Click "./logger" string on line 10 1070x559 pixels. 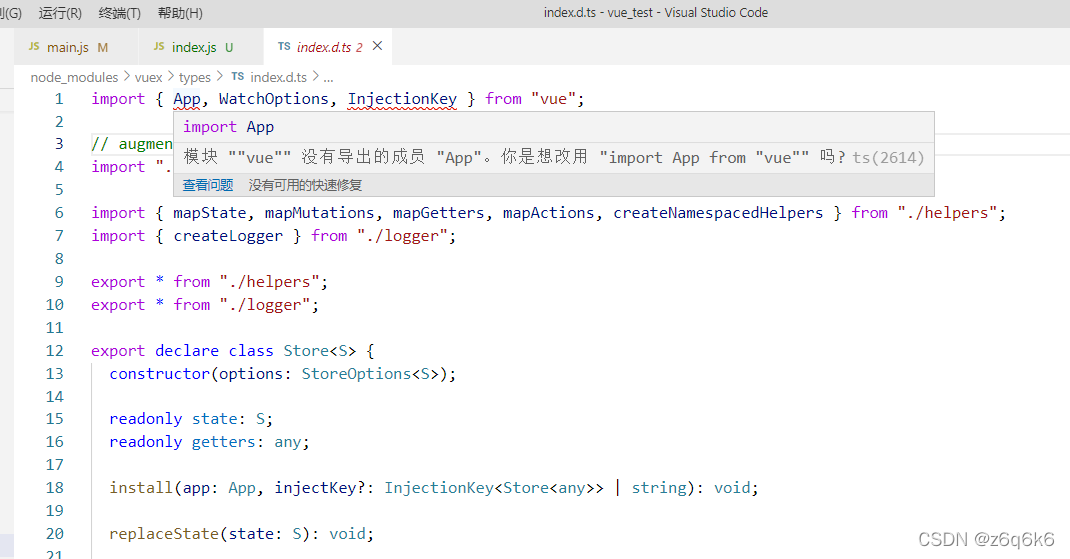(x=265, y=305)
